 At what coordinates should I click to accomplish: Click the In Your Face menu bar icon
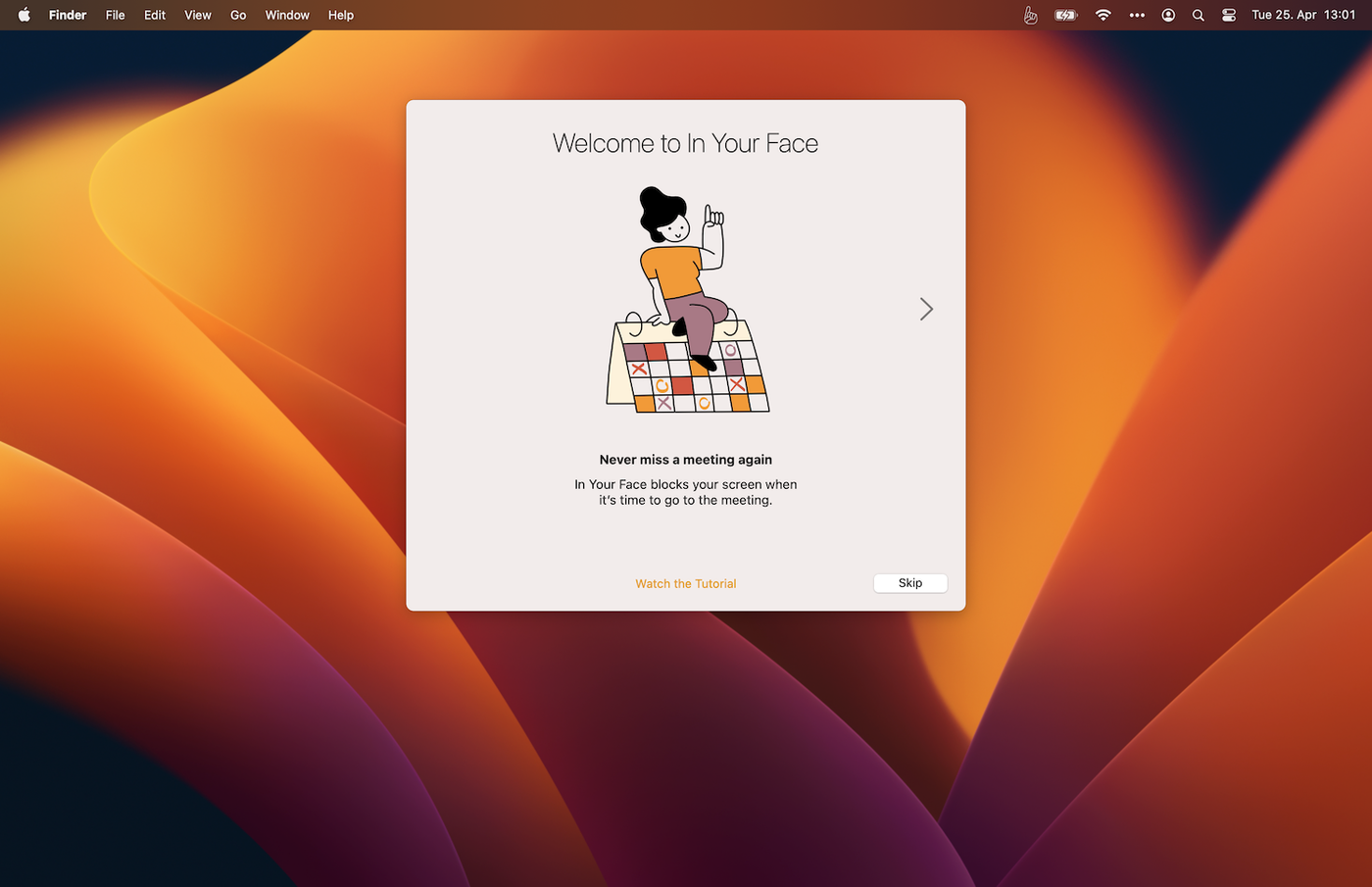[1030, 15]
